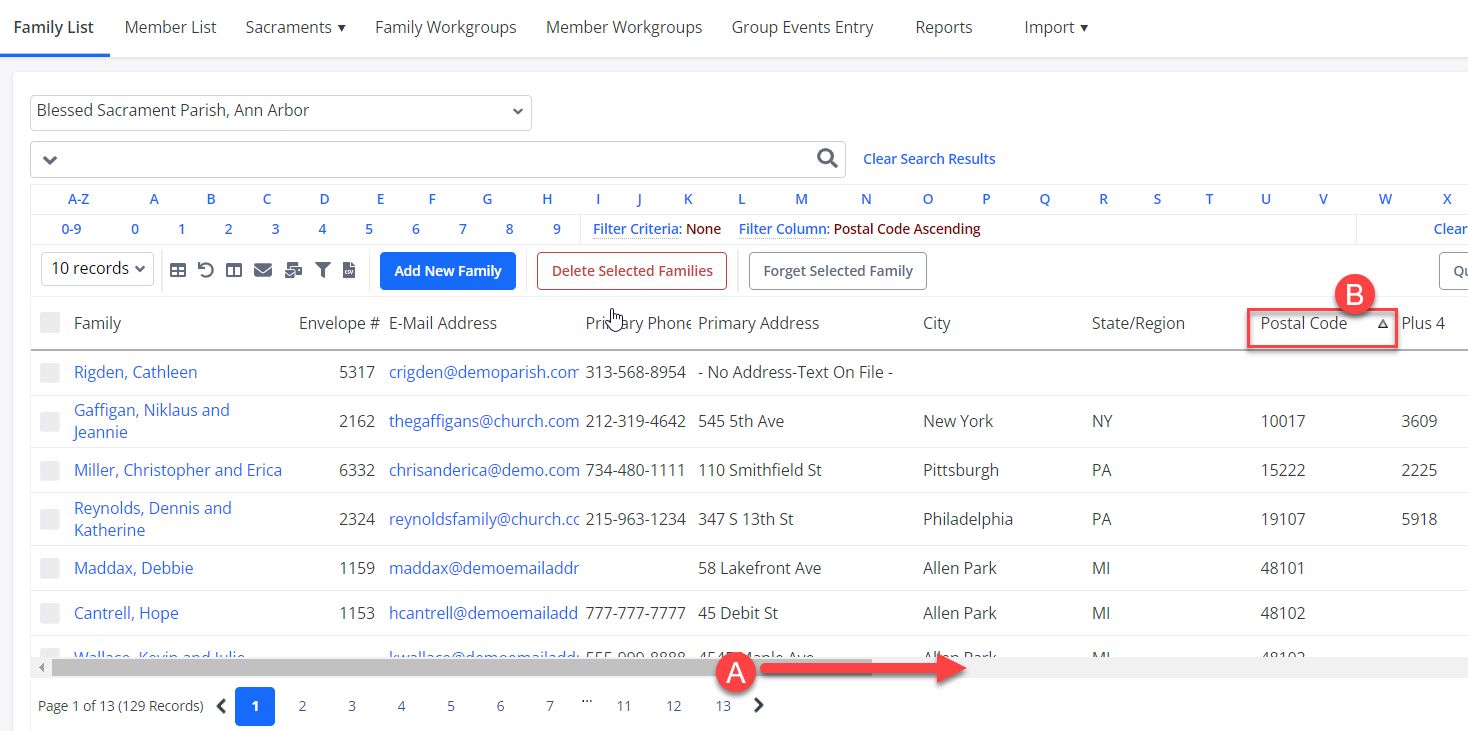Click the postal code 10017 cell
This screenshot has width=1468, height=731.
pyautogui.click(x=1283, y=421)
